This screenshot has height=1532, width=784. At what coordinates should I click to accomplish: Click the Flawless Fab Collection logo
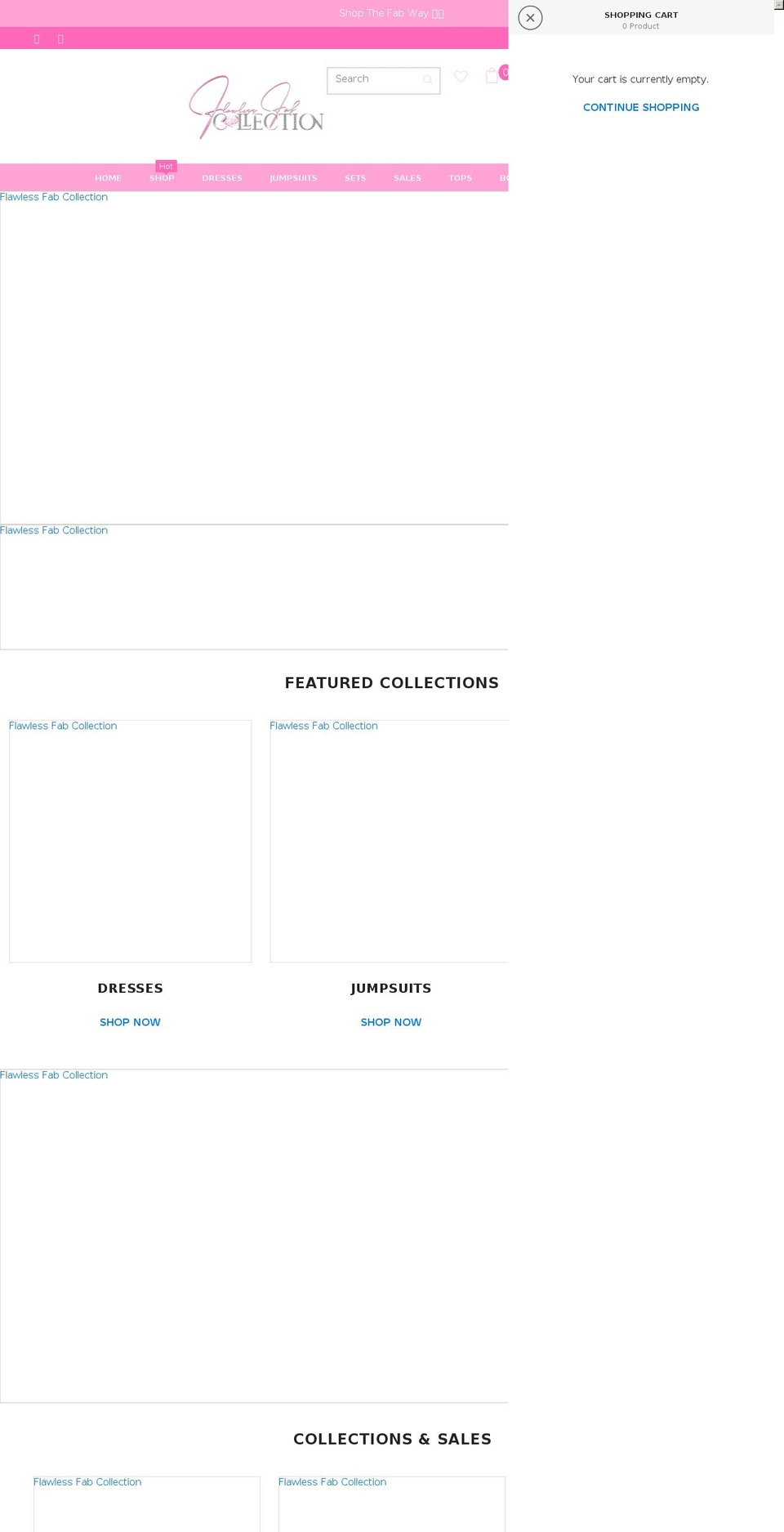(x=256, y=107)
